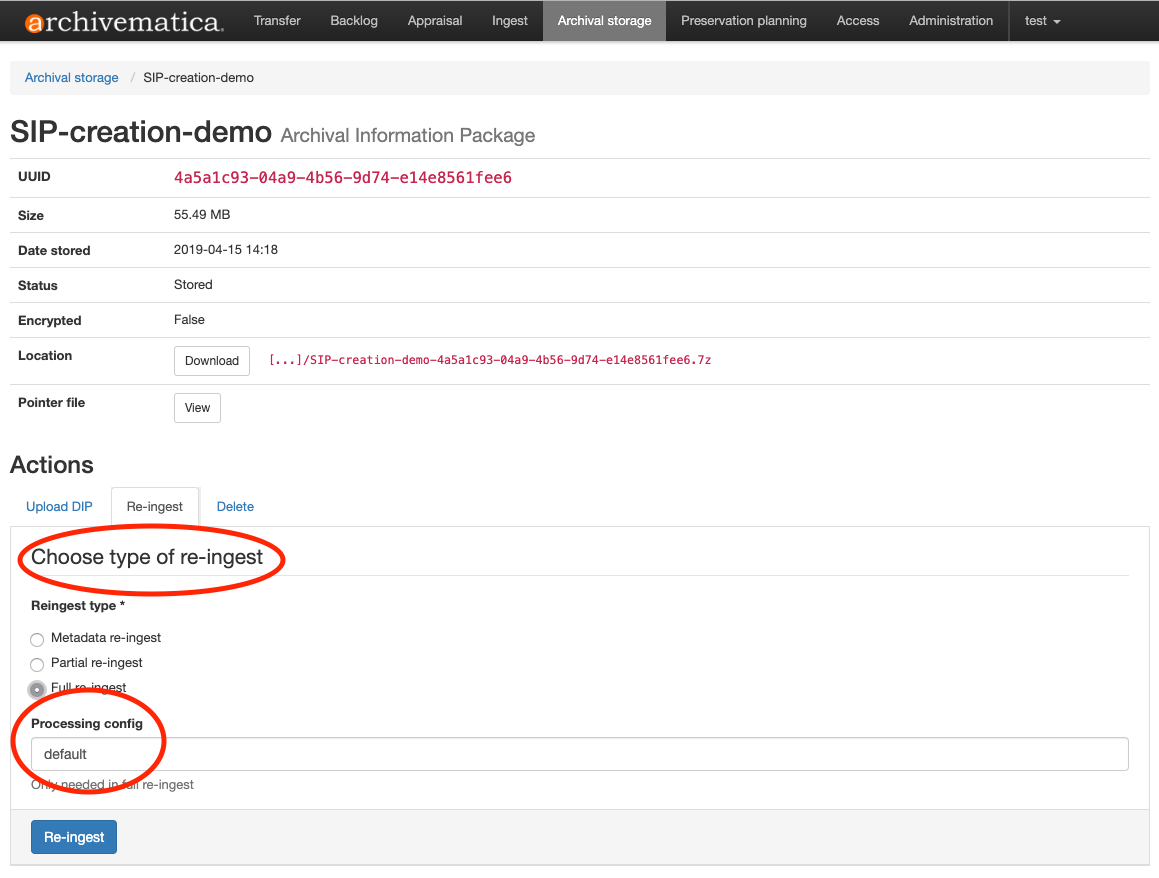Select Archival storage in navbar
The width and height of the screenshot is (1159, 878).
604,21
